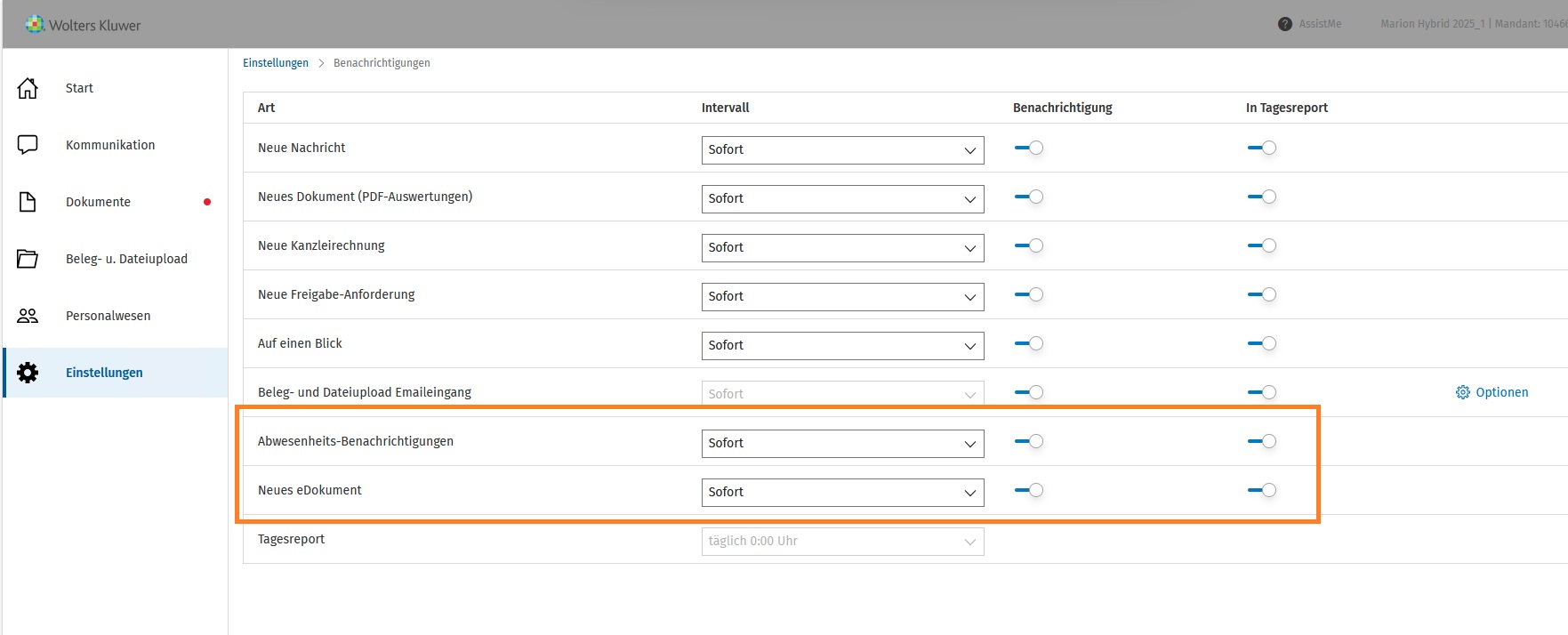Toggle In Tagesreport for Beleg- und Dateiupload Emaileingang
Screen dimensions: 1568x635
coord(1262,392)
